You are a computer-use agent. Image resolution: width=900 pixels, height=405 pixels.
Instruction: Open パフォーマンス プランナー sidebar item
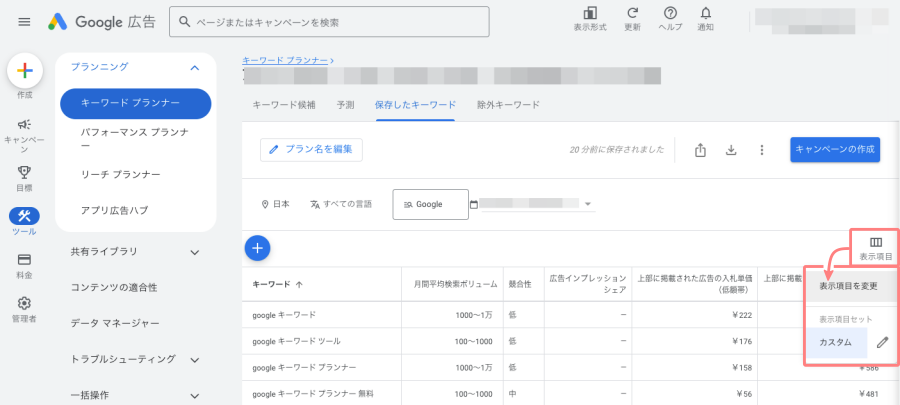tap(135, 139)
